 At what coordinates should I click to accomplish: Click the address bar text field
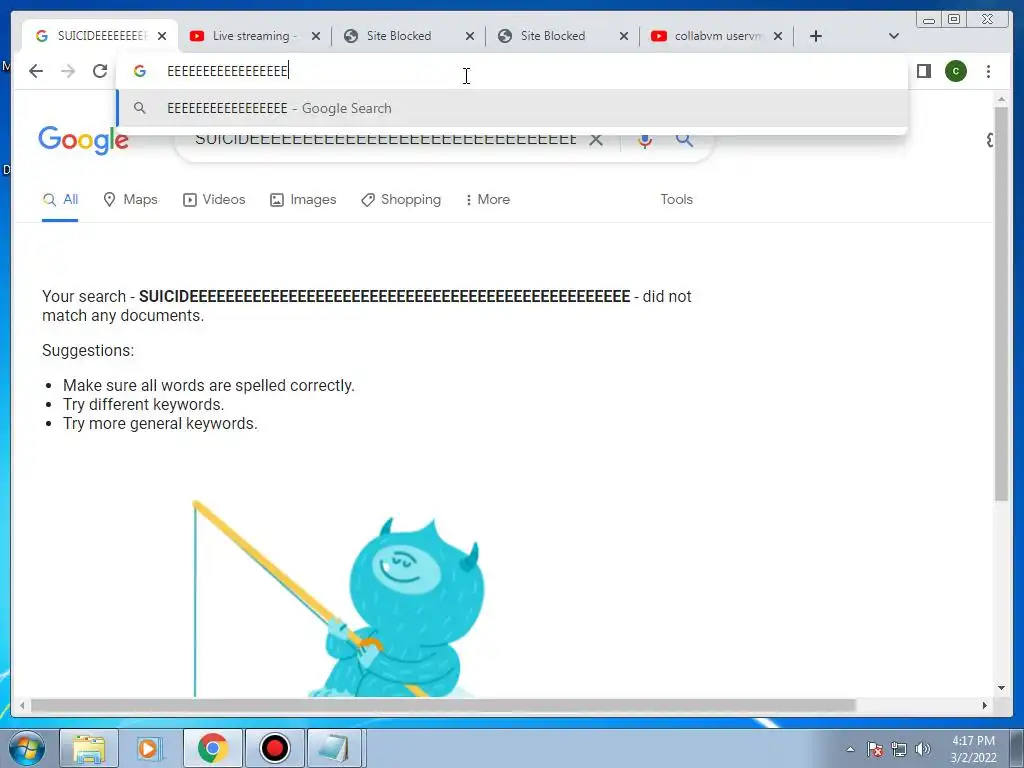[x=513, y=71]
